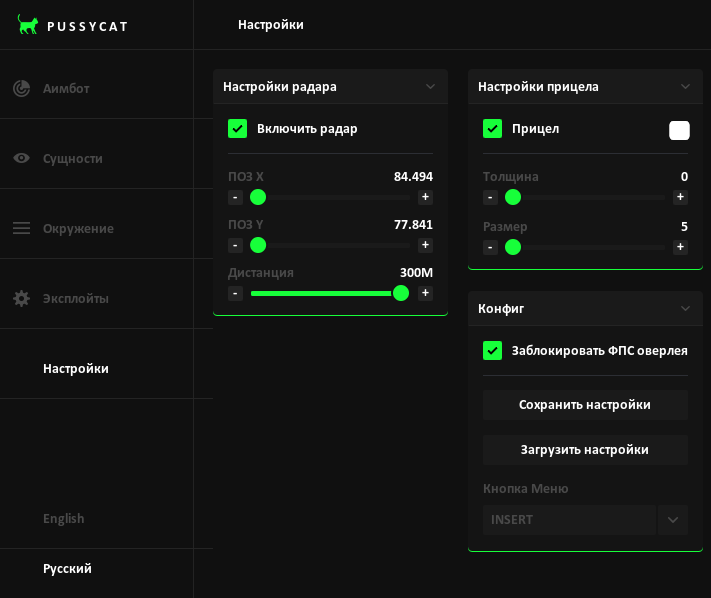
Task: Collapse the Настройки радара panel
Action: click(431, 86)
